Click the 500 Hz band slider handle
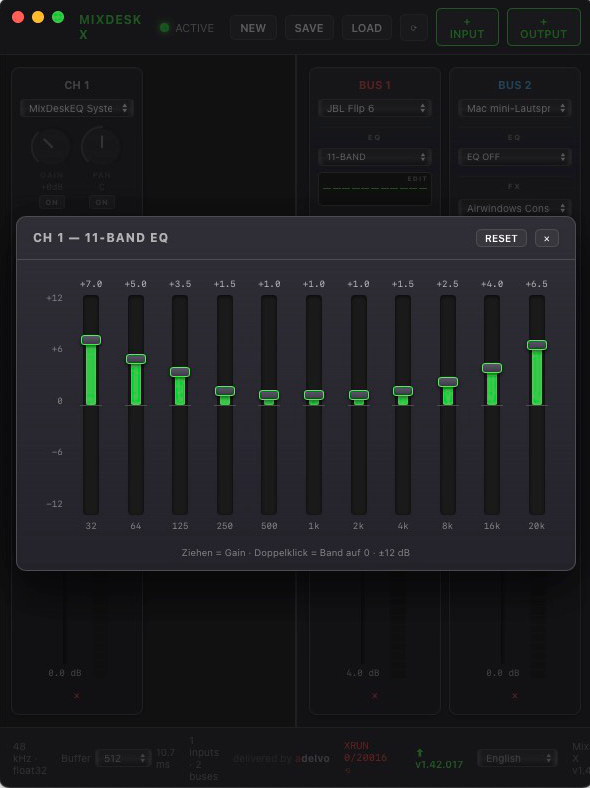 pyautogui.click(x=269, y=395)
